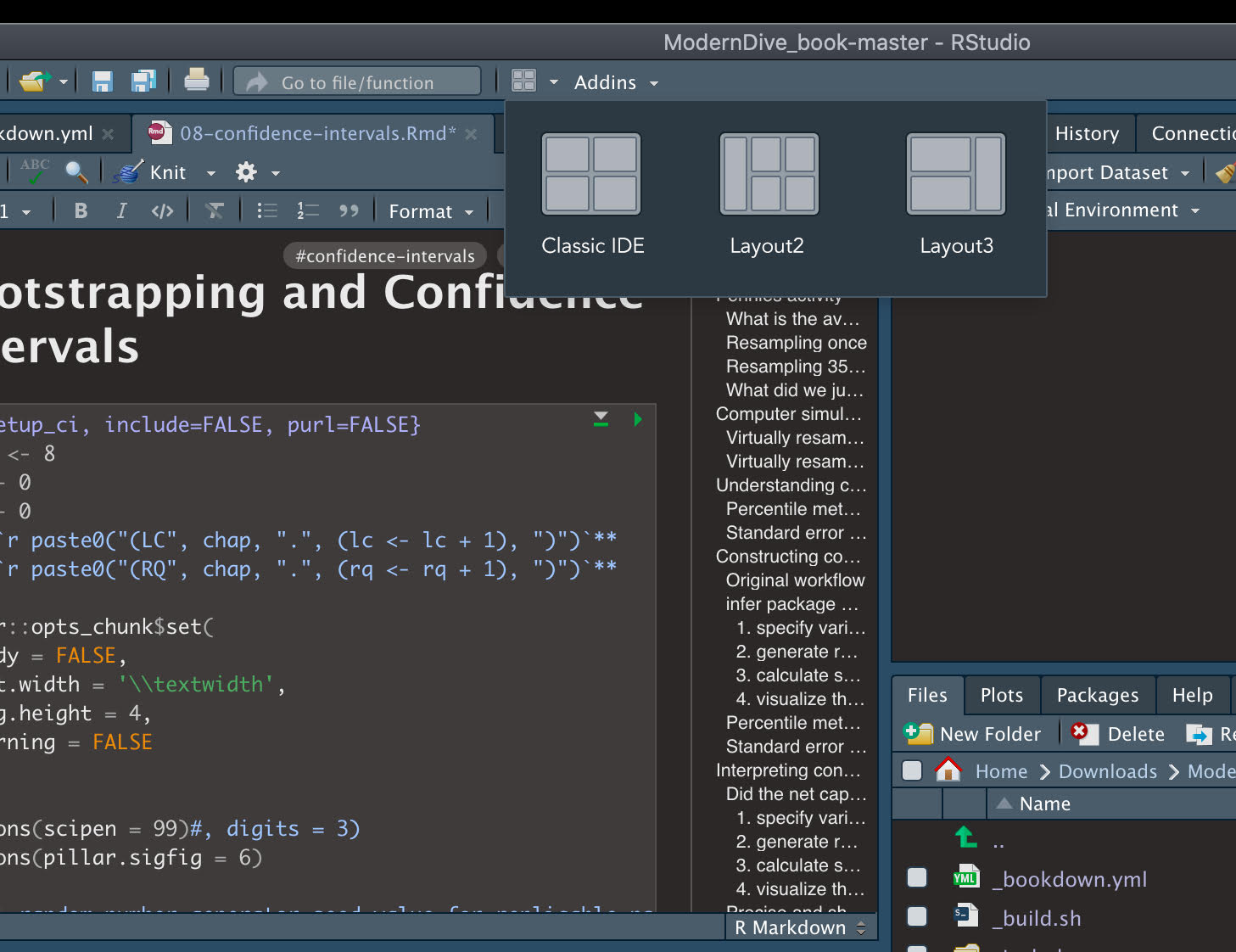Check the checkbox next to _bookdown.yml

pos(916,878)
